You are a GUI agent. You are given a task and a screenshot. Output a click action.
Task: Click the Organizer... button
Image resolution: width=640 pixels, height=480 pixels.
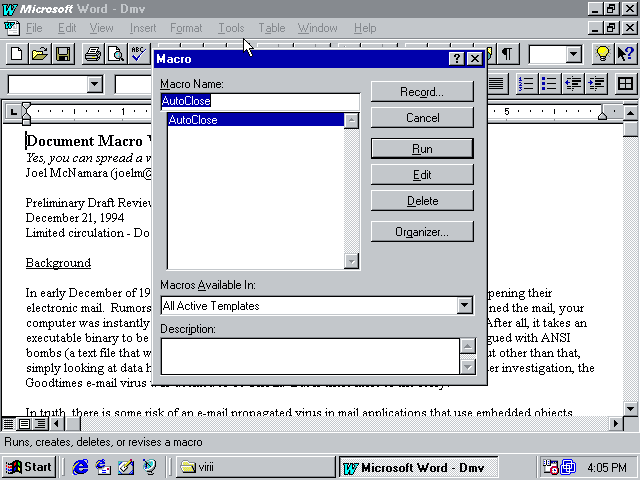point(422,232)
